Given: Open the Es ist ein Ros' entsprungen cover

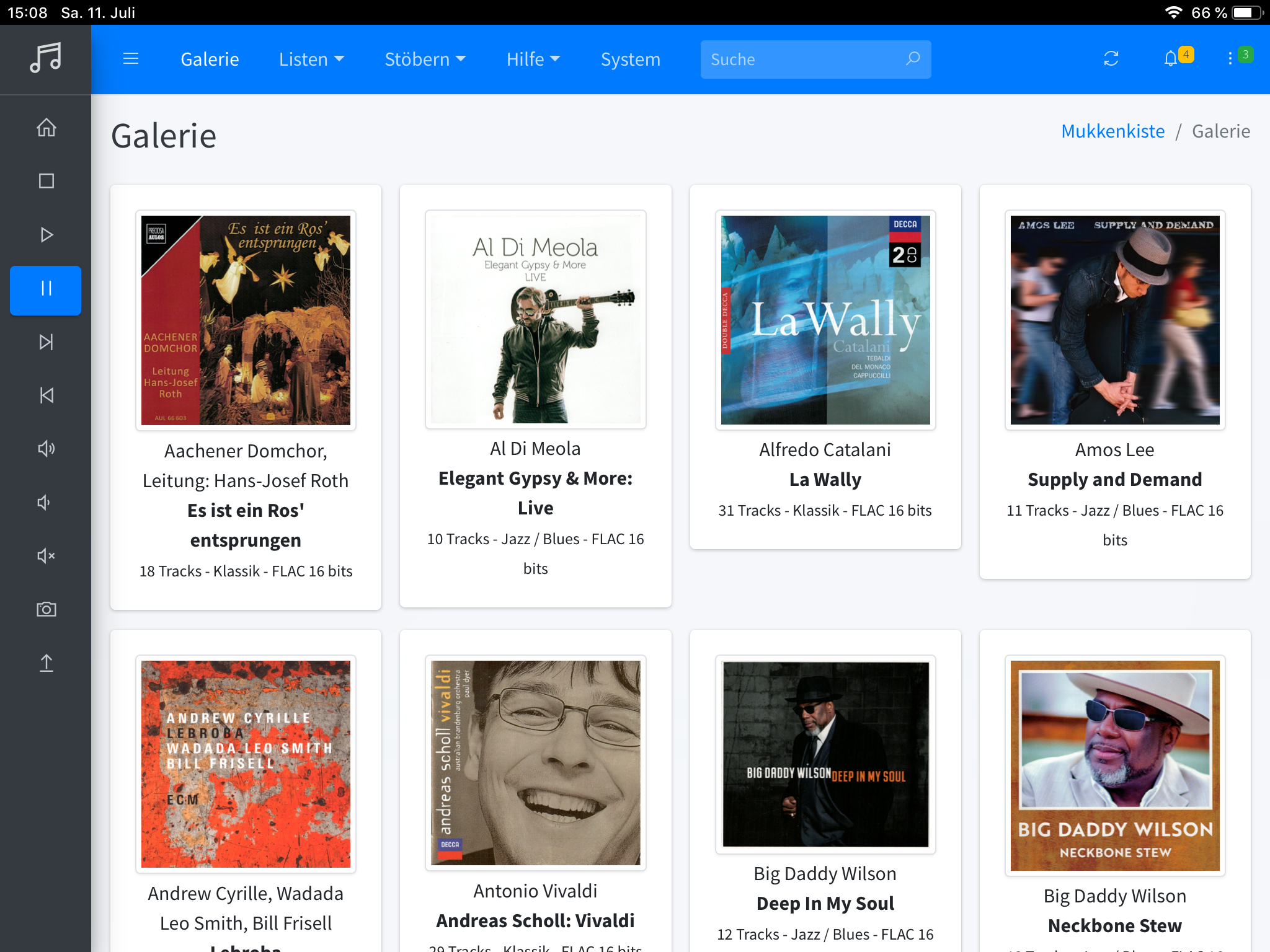Looking at the screenshot, I should (x=246, y=320).
